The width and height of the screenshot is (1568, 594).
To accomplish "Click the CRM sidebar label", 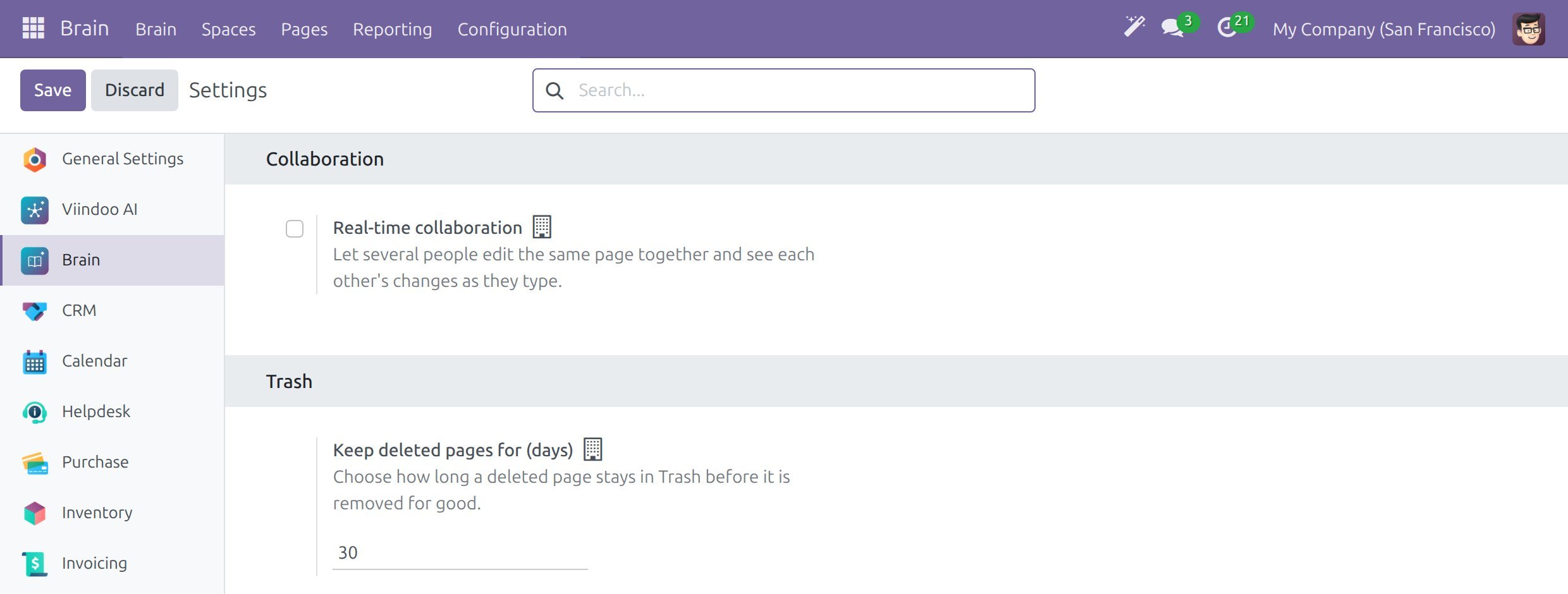I will (x=79, y=310).
